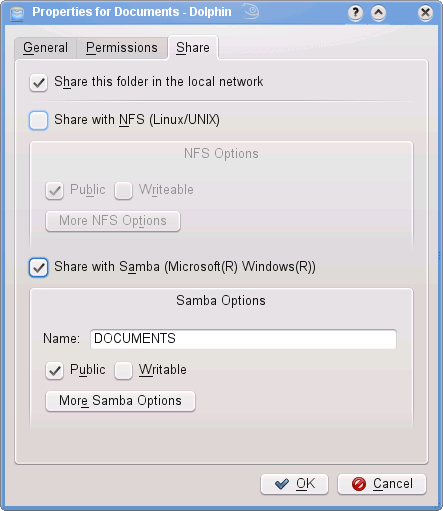Uncheck Share this folder in the local network
Image resolution: width=443 pixels, height=511 pixels.
38,82
